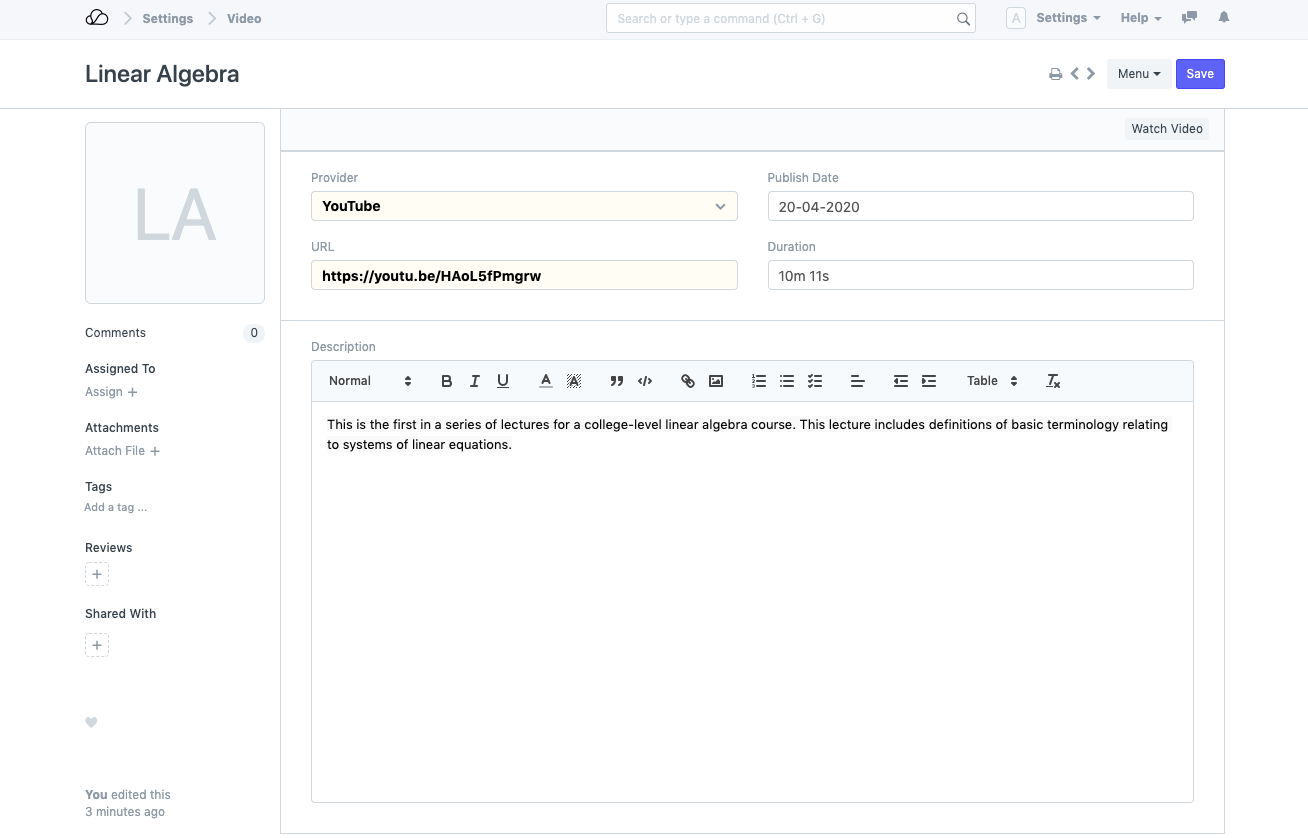Insert a link using the link icon
The height and width of the screenshot is (838, 1308).
coord(688,381)
